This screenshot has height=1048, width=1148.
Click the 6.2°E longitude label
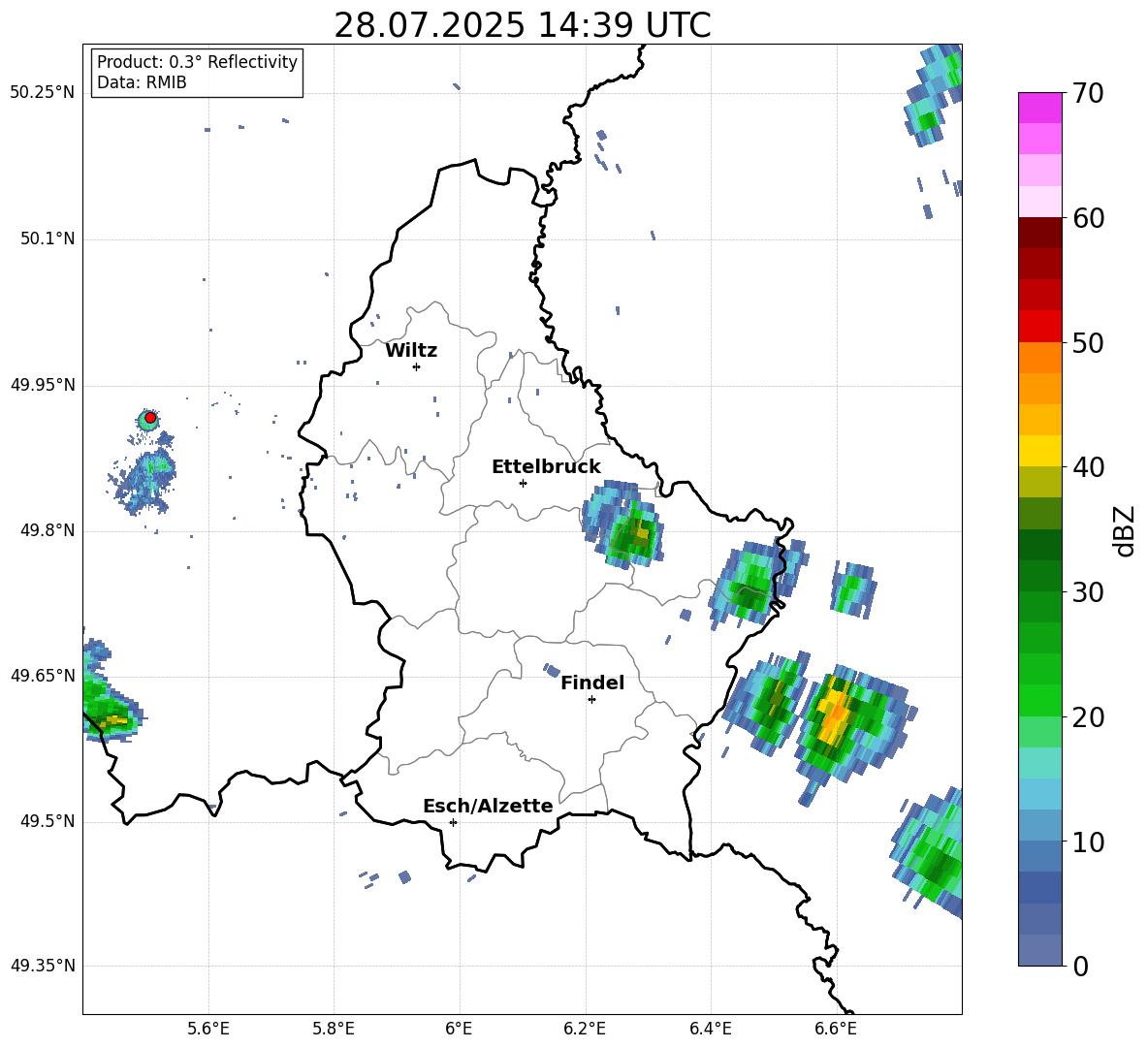pyautogui.click(x=585, y=1029)
